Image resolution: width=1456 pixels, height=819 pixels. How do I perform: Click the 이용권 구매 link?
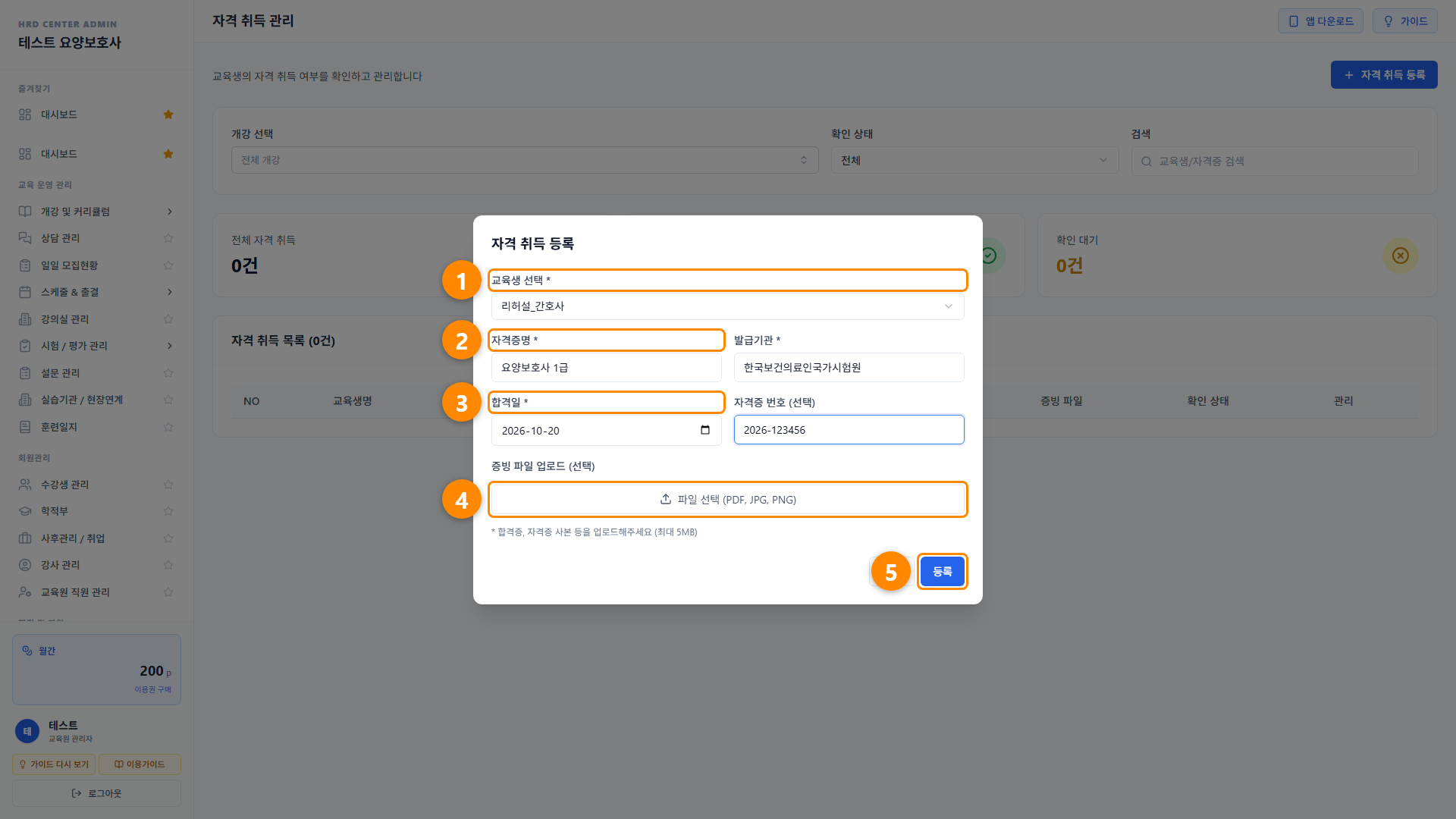point(152,689)
